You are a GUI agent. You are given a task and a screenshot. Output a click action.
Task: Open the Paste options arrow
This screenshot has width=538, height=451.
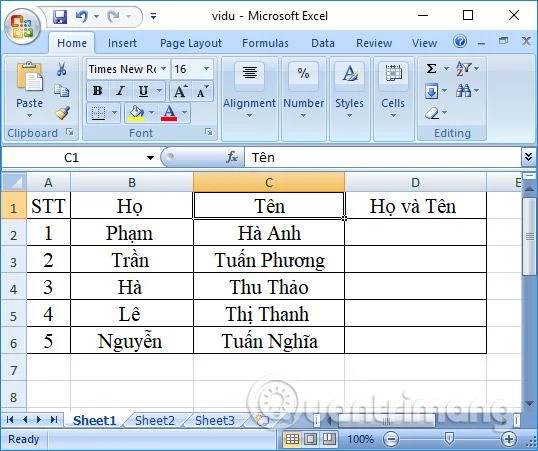point(30,116)
